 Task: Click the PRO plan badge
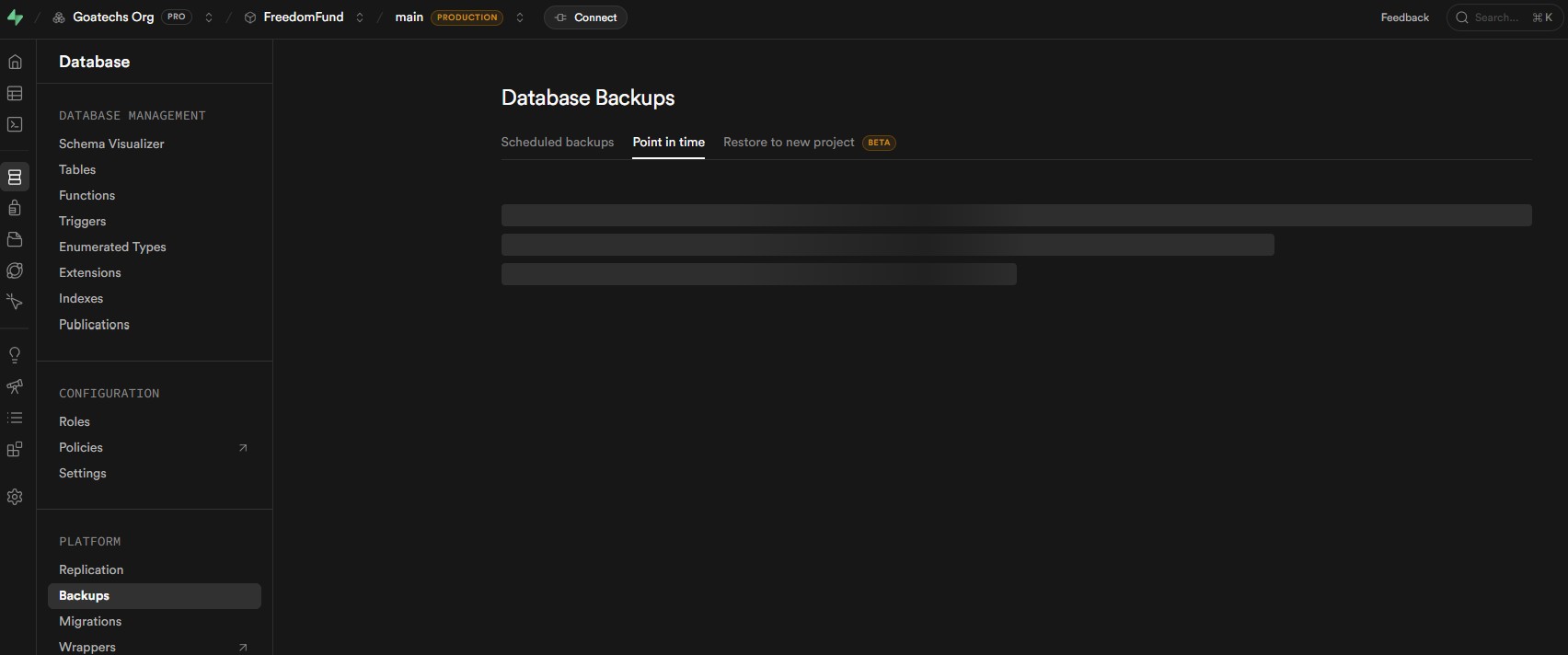point(177,17)
